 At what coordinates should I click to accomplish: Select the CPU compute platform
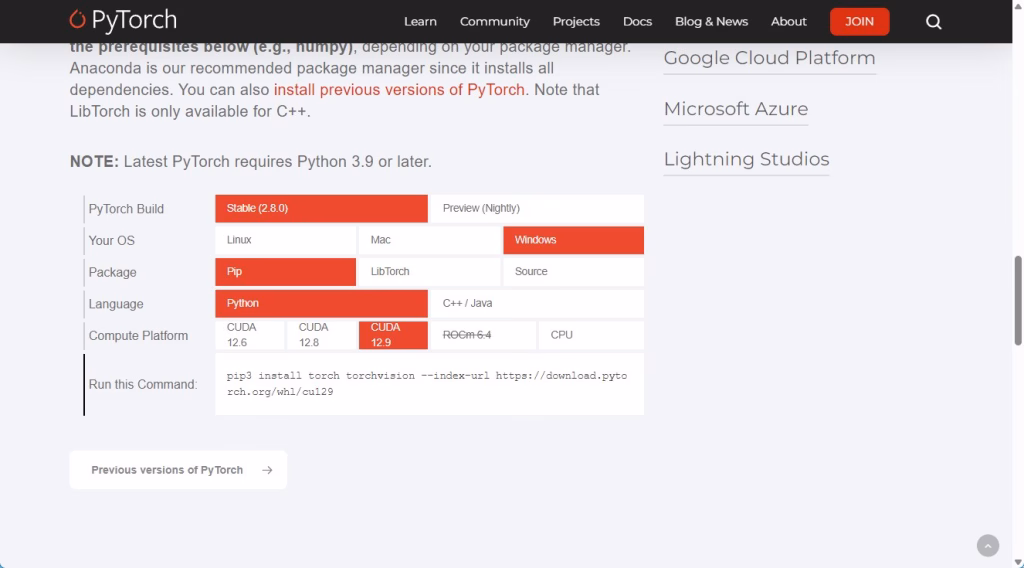click(x=591, y=335)
